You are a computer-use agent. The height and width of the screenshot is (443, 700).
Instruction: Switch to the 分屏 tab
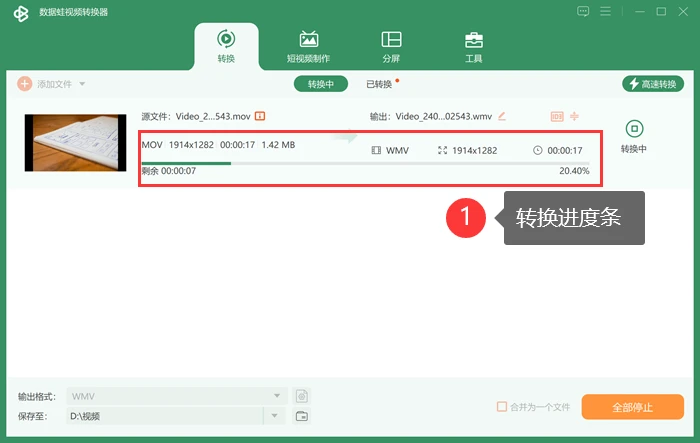(391, 47)
